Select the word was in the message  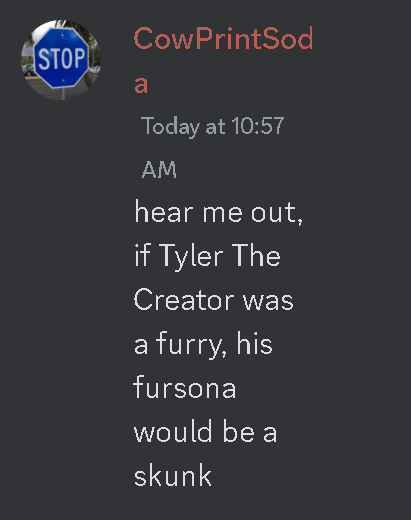[x=268, y=301]
